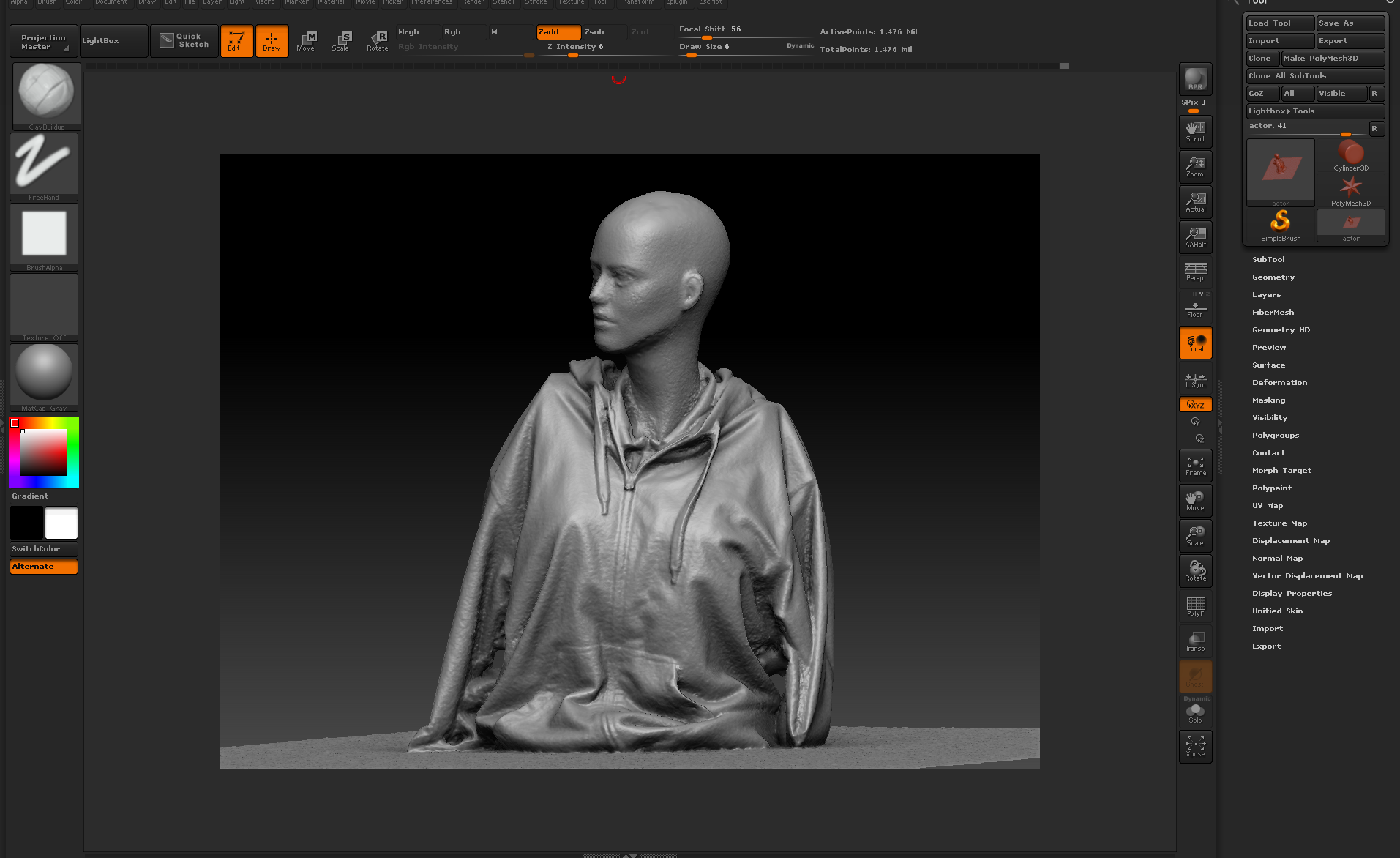Choose the Move mode next to Draw
1400x858 pixels.
click(307, 40)
